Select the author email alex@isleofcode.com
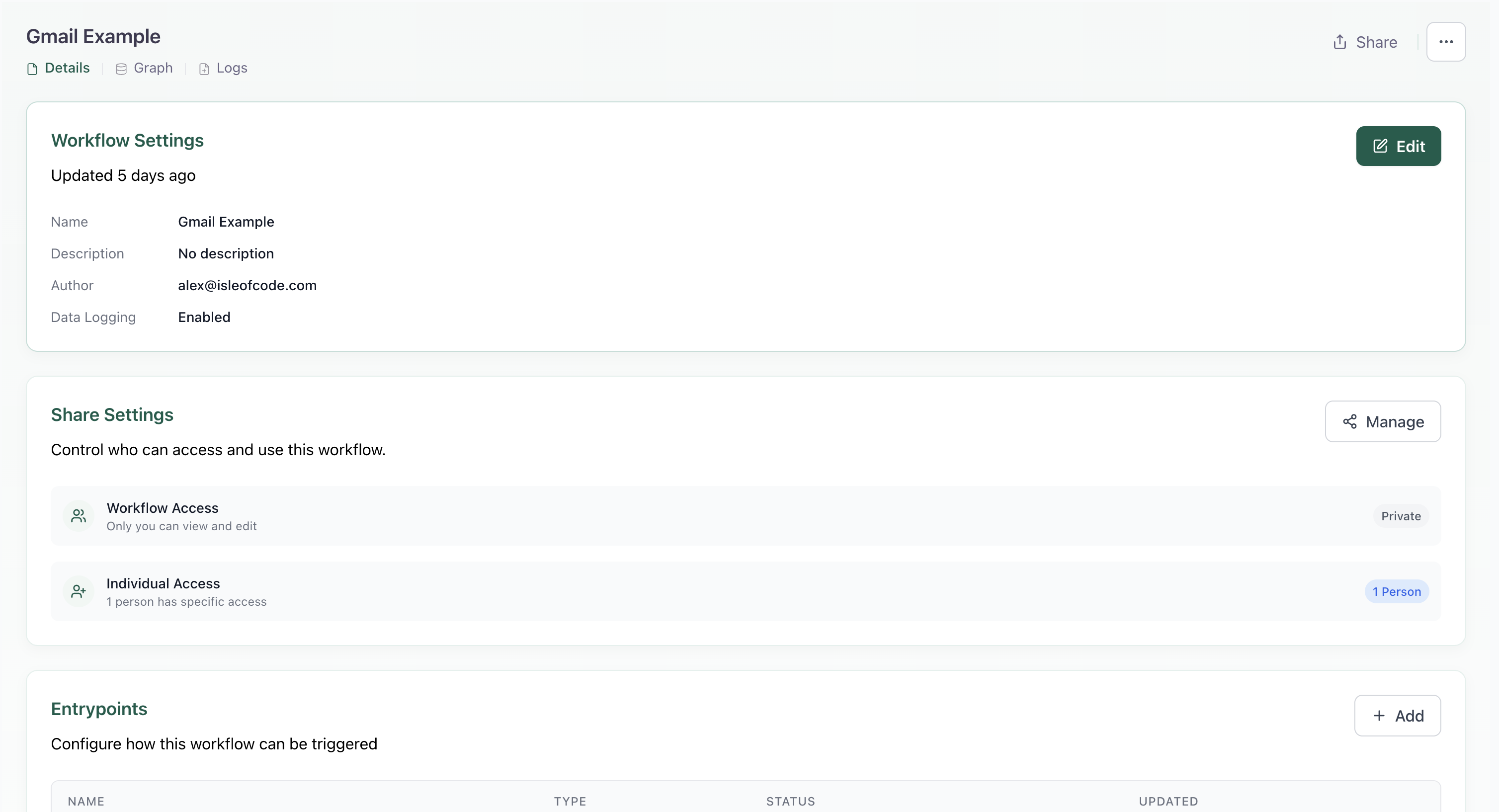This screenshot has width=1499, height=812. tap(247, 285)
